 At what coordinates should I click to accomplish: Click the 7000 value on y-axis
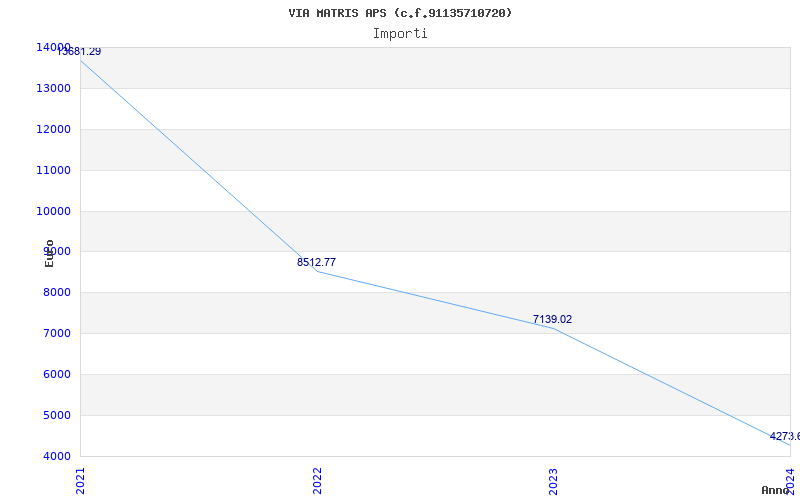click(x=56, y=333)
